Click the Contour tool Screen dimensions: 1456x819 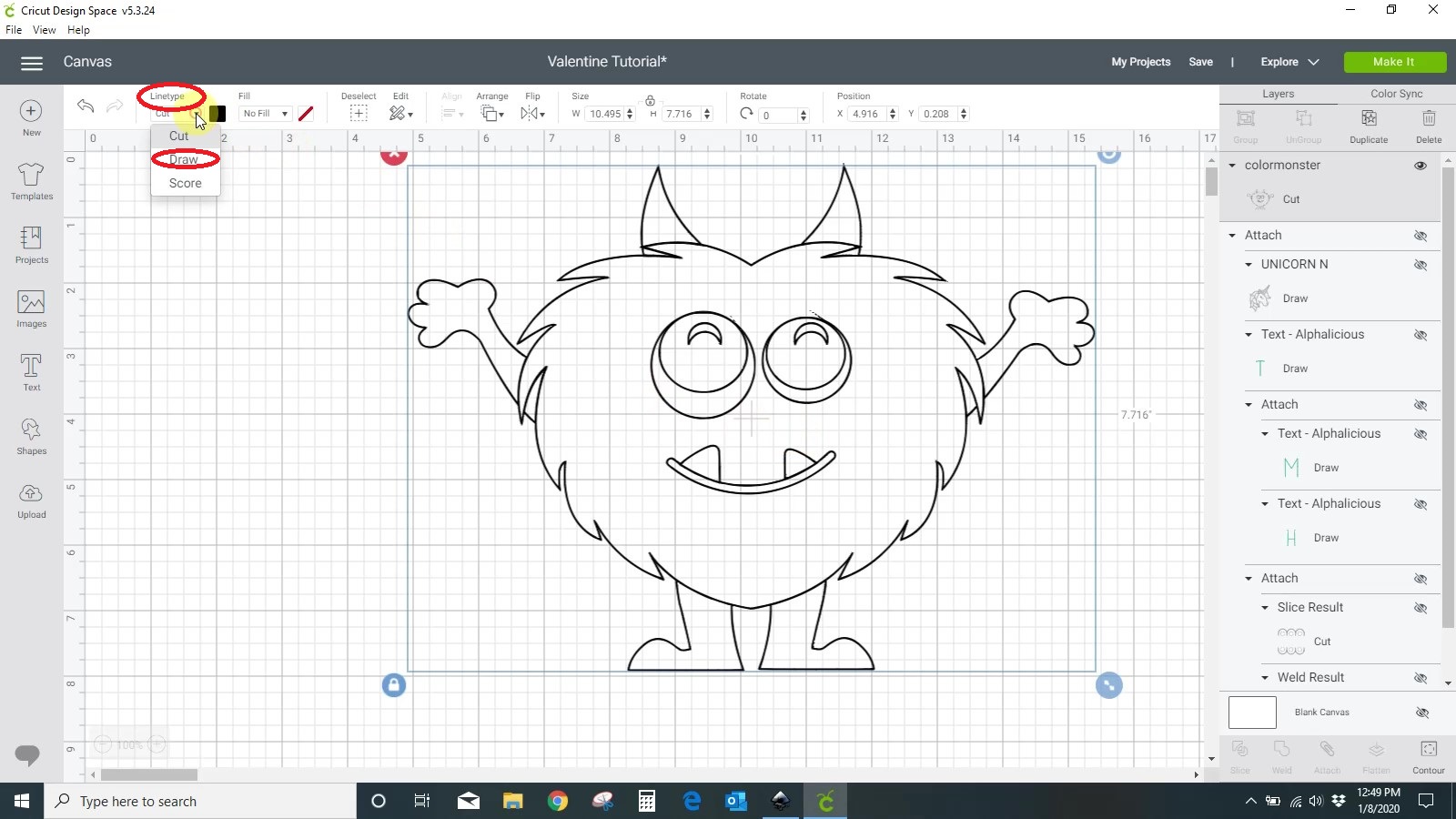click(x=1429, y=749)
